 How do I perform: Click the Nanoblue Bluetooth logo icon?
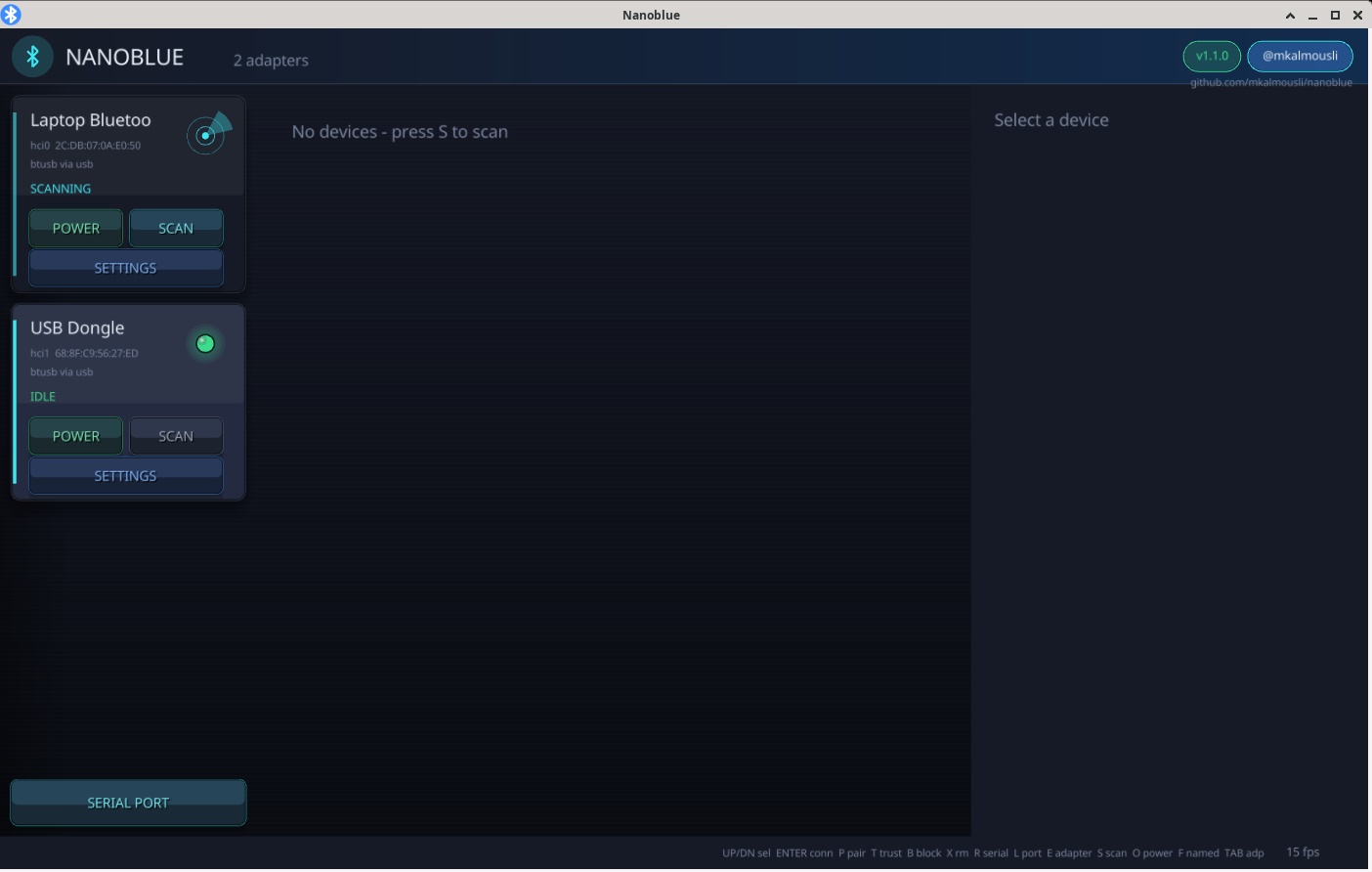click(32, 57)
